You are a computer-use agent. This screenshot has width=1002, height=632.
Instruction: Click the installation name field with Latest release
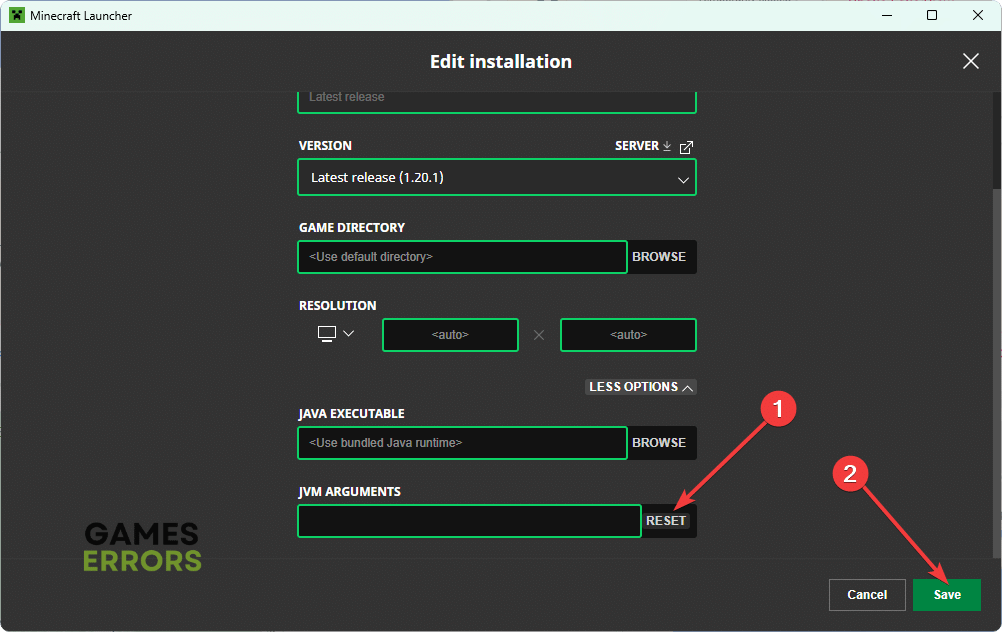(x=497, y=102)
